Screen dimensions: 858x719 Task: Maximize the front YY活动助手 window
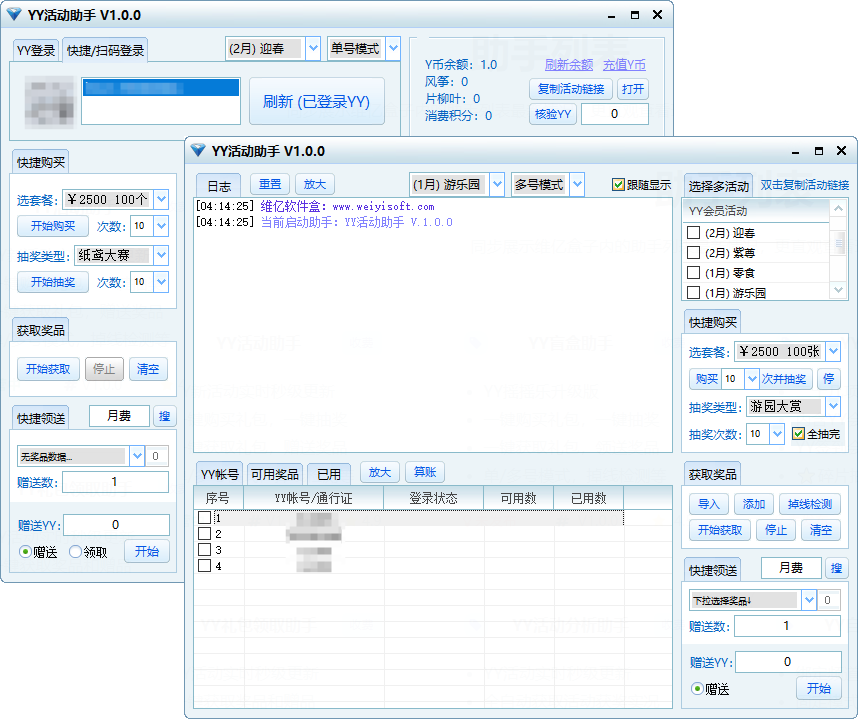(819, 151)
